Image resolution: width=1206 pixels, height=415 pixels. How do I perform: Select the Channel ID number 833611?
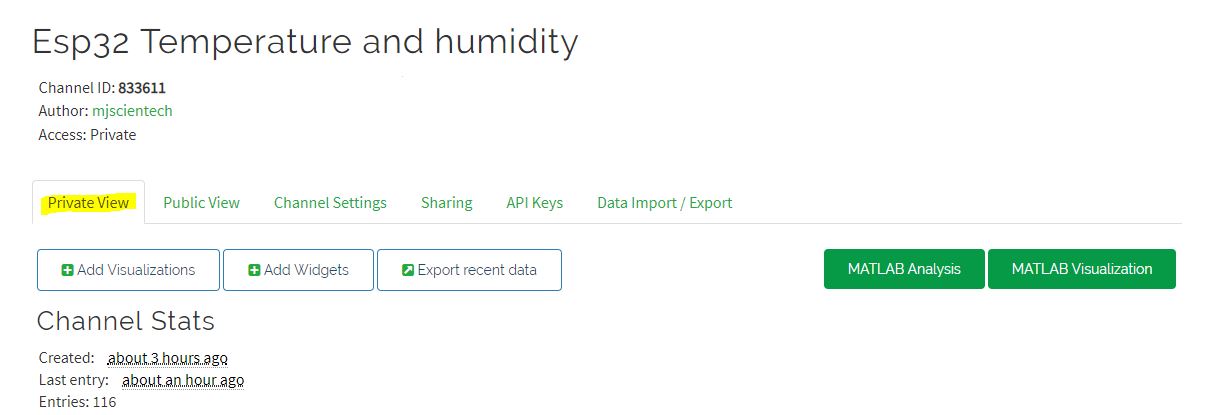(142, 87)
